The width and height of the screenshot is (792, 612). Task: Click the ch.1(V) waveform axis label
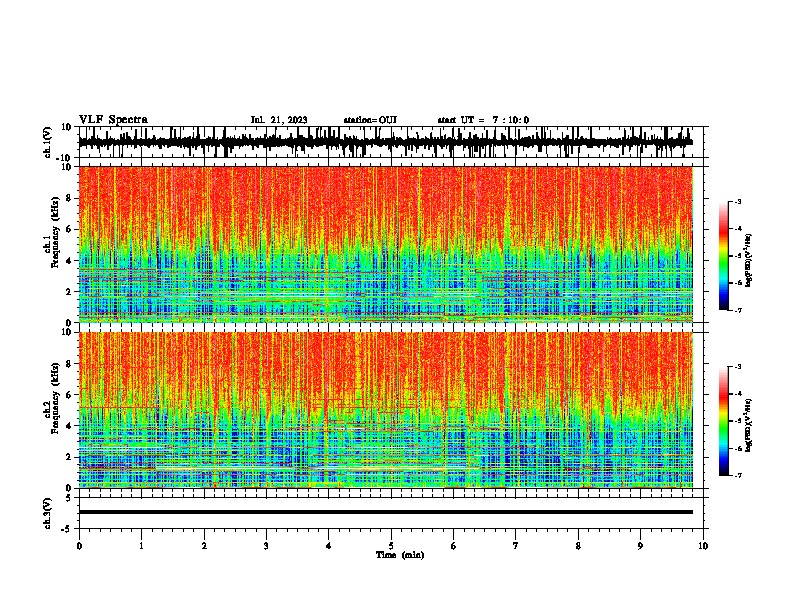coord(48,142)
